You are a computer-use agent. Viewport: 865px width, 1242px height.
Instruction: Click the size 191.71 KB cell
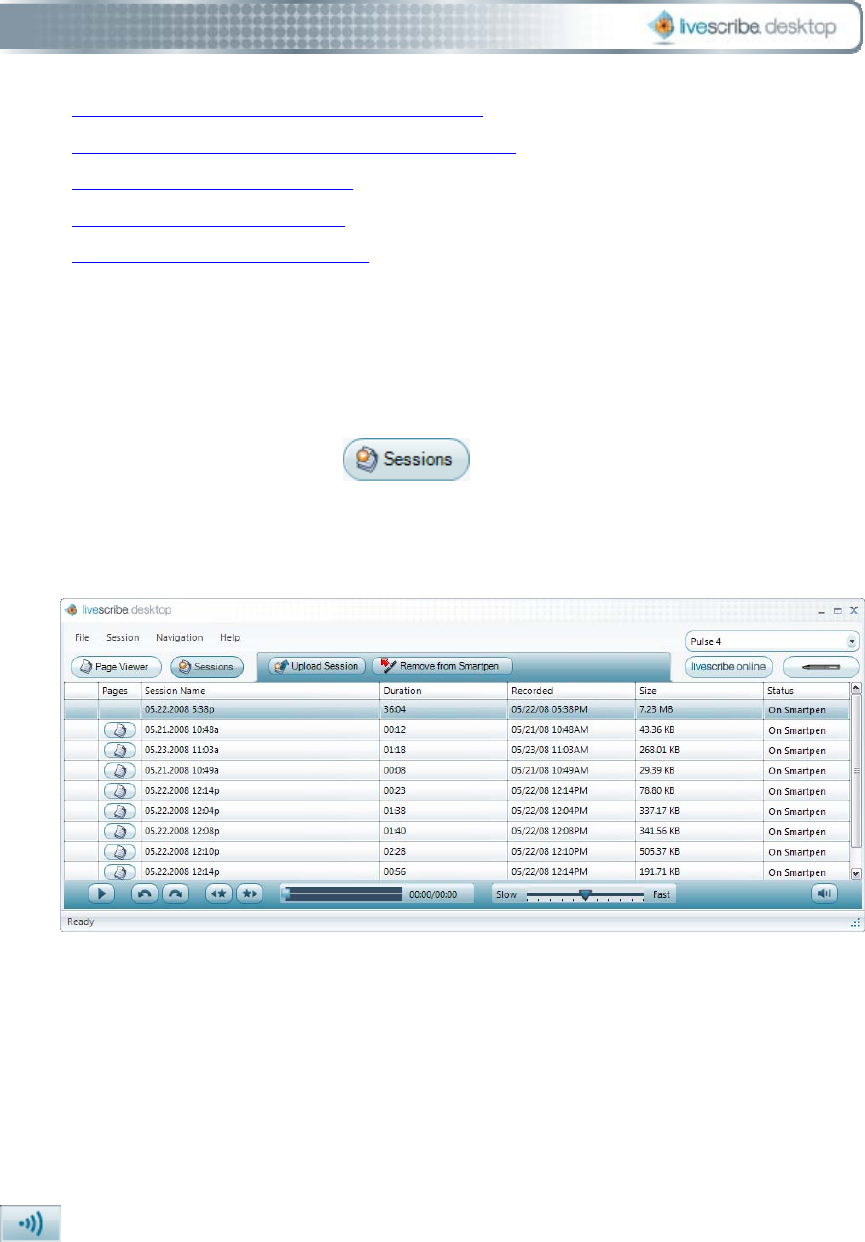(699, 872)
